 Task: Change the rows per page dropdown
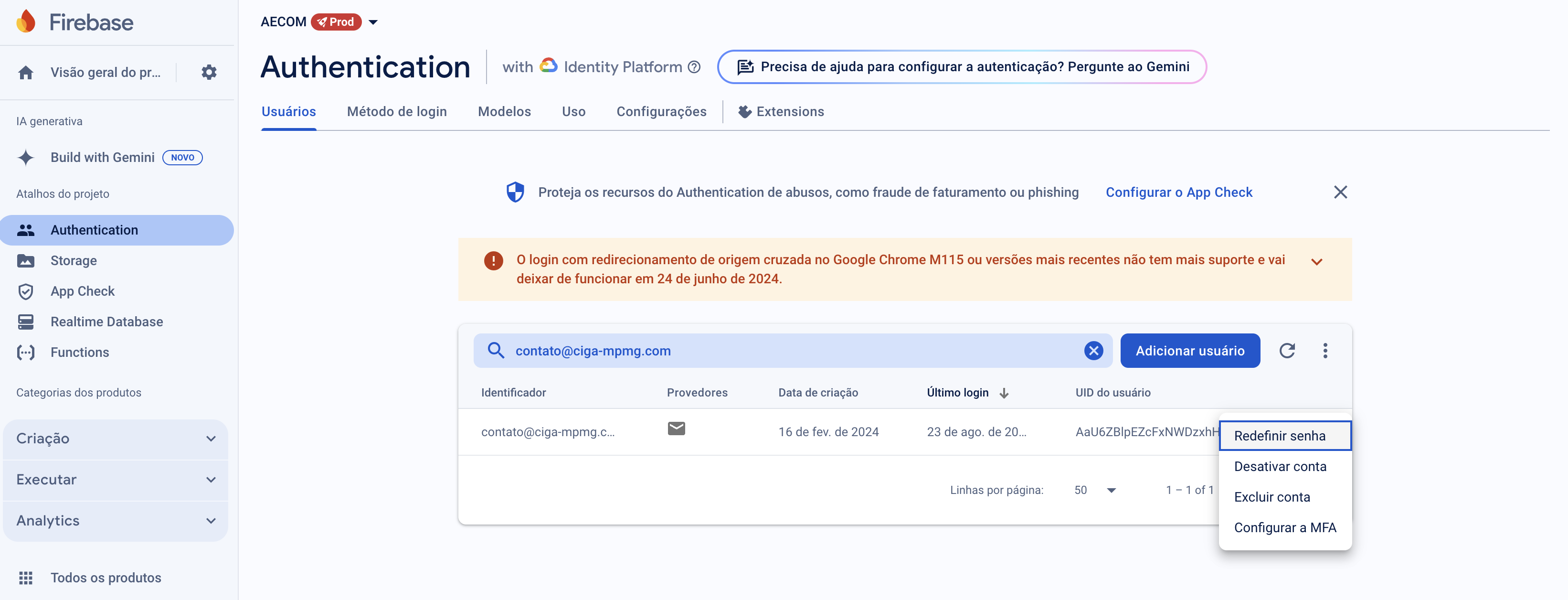(x=1095, y=490)
